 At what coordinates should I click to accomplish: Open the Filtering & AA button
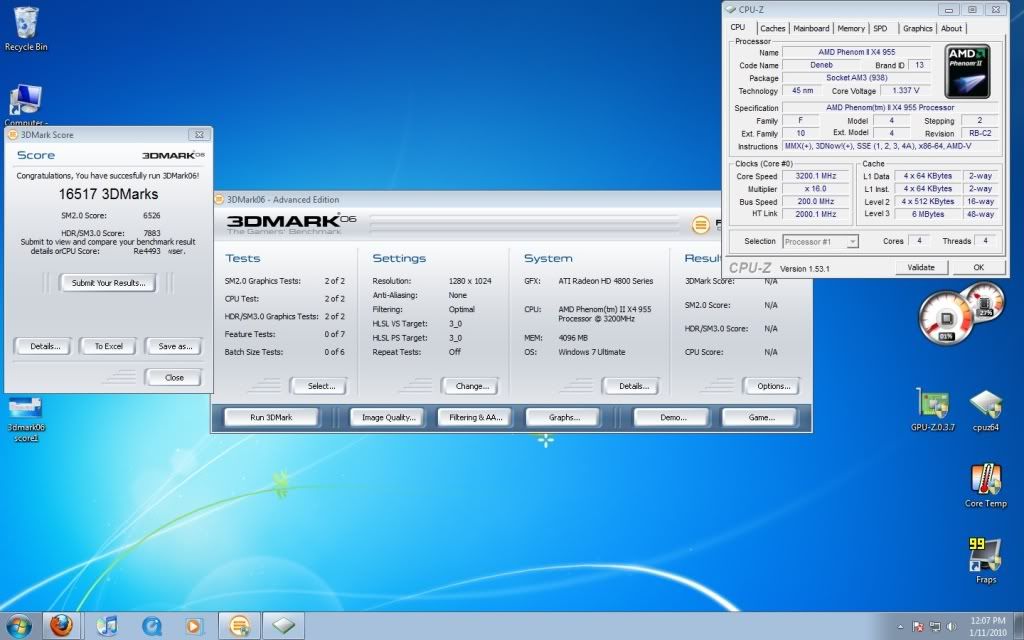tap(475, 417)
